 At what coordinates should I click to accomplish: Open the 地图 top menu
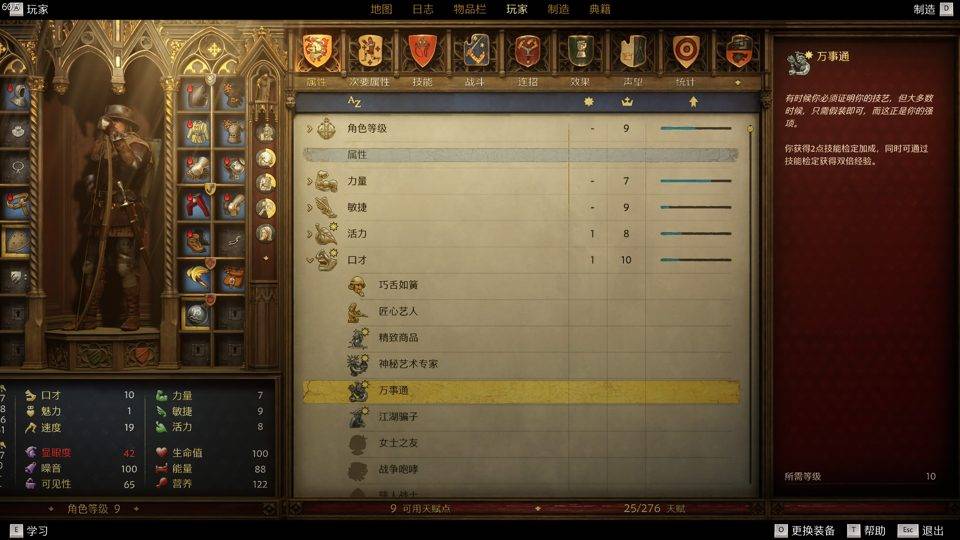(381, 9)
